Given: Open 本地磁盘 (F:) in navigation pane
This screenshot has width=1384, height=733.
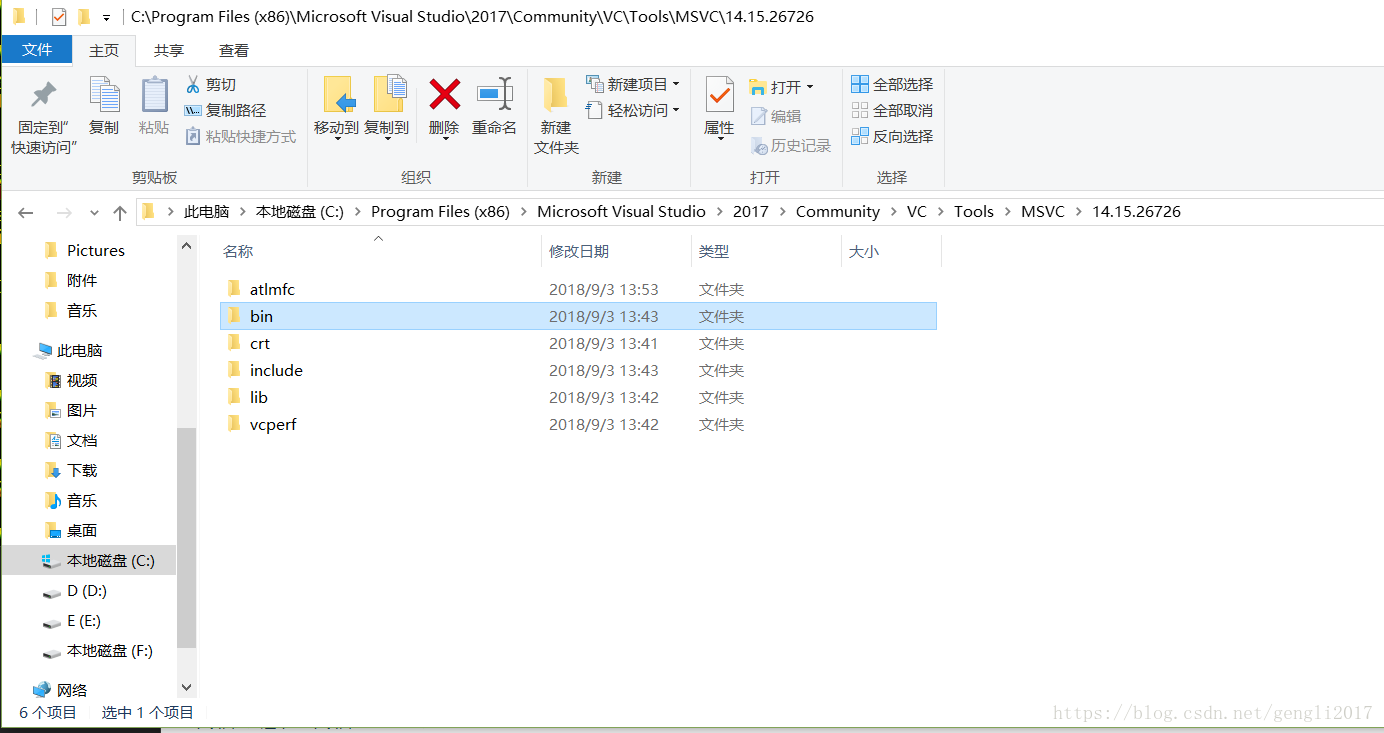Looking at the screenshot, I should coord(110,650).
